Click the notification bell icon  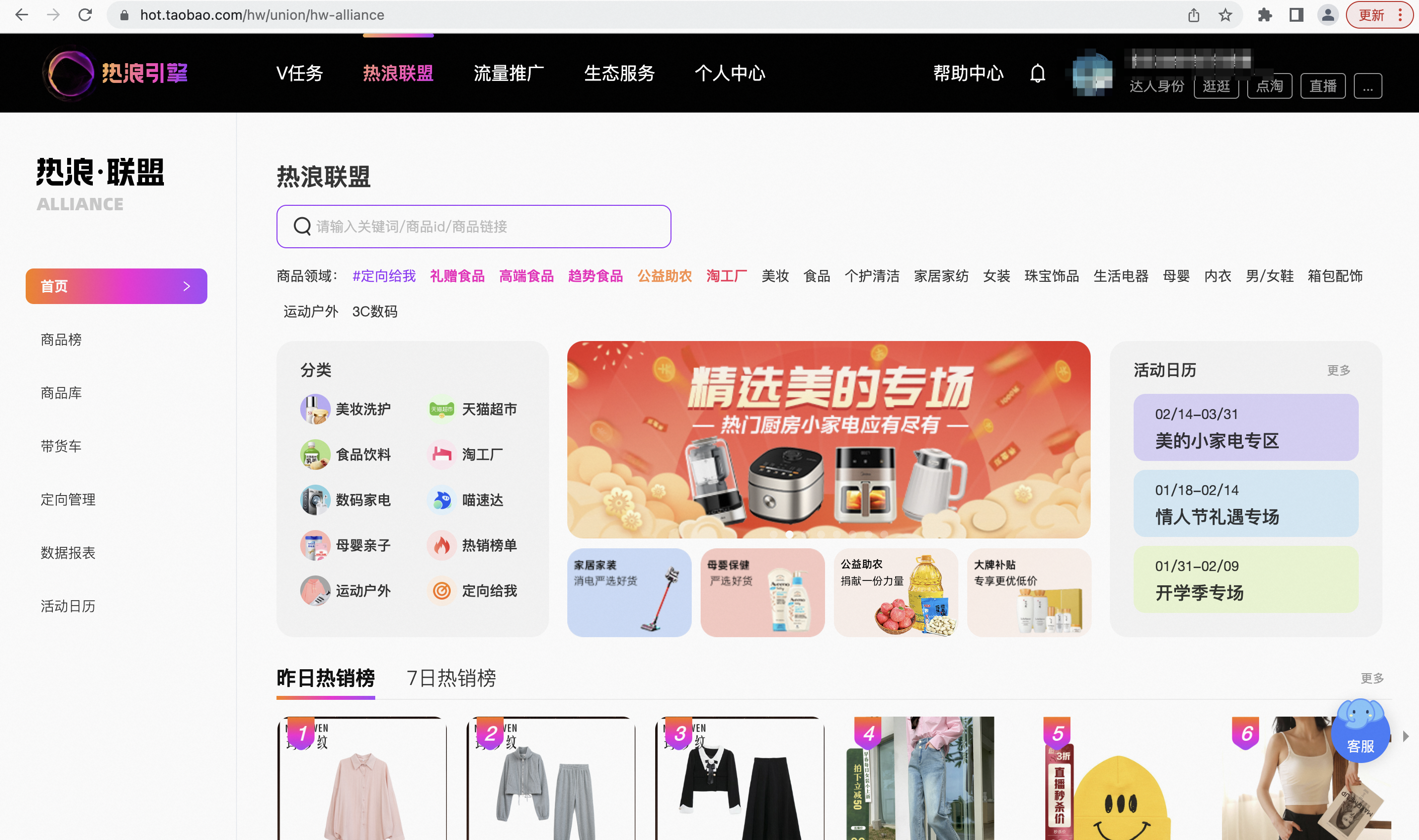1037,74
